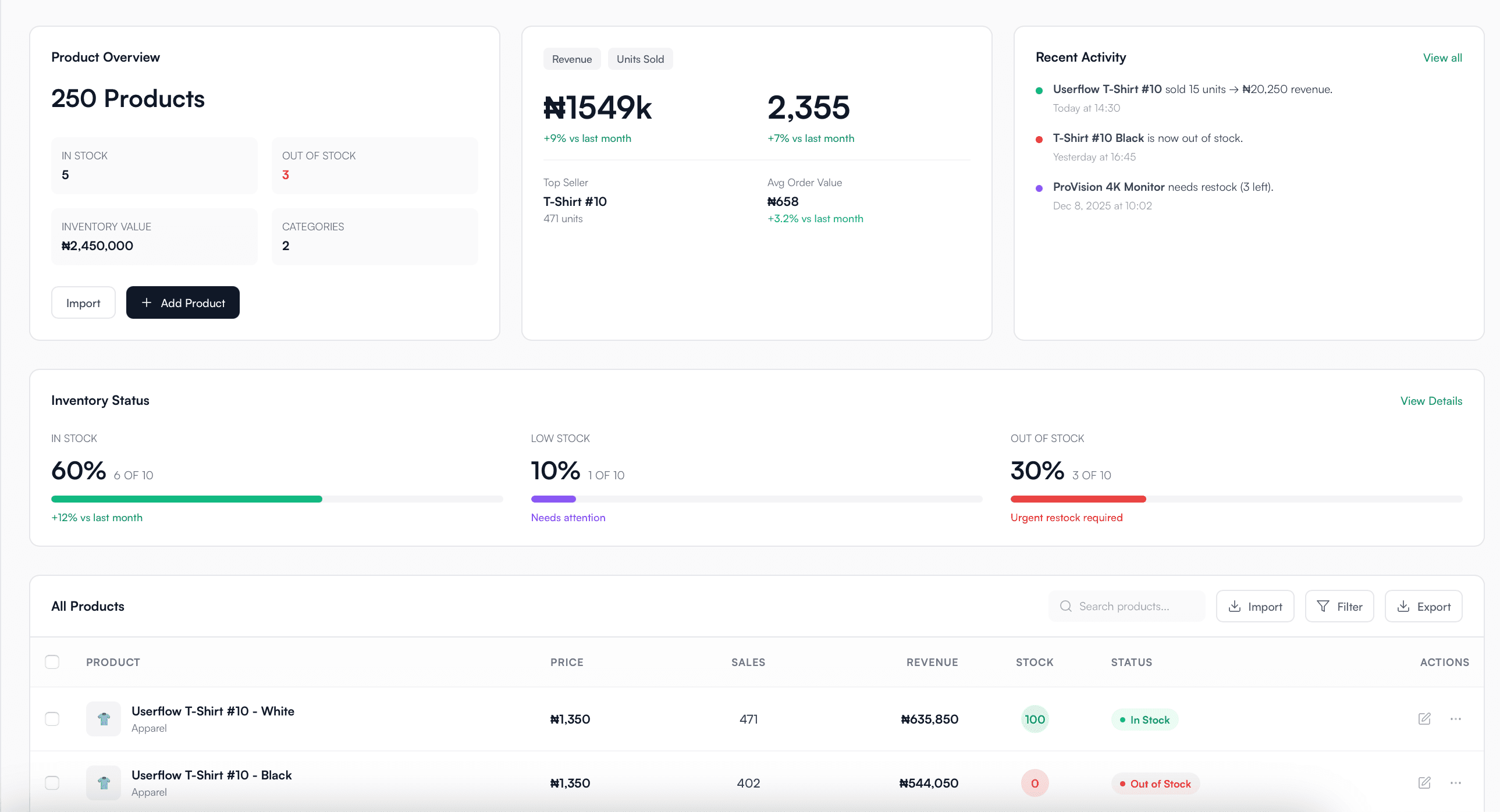Click the T-Shirt thumbnail icon for the Black variant
1500x812 pixels.
click(x=104, y=782)
